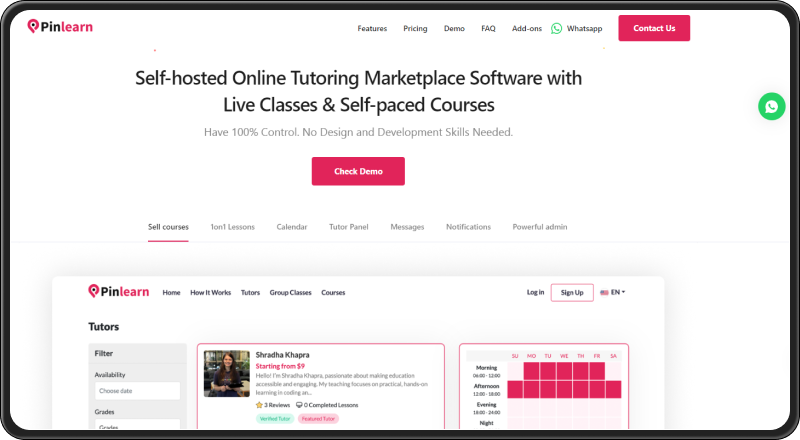
Task: Open the Availability Choose date picker
Action: pyautogui.click(x=137, y=391)
